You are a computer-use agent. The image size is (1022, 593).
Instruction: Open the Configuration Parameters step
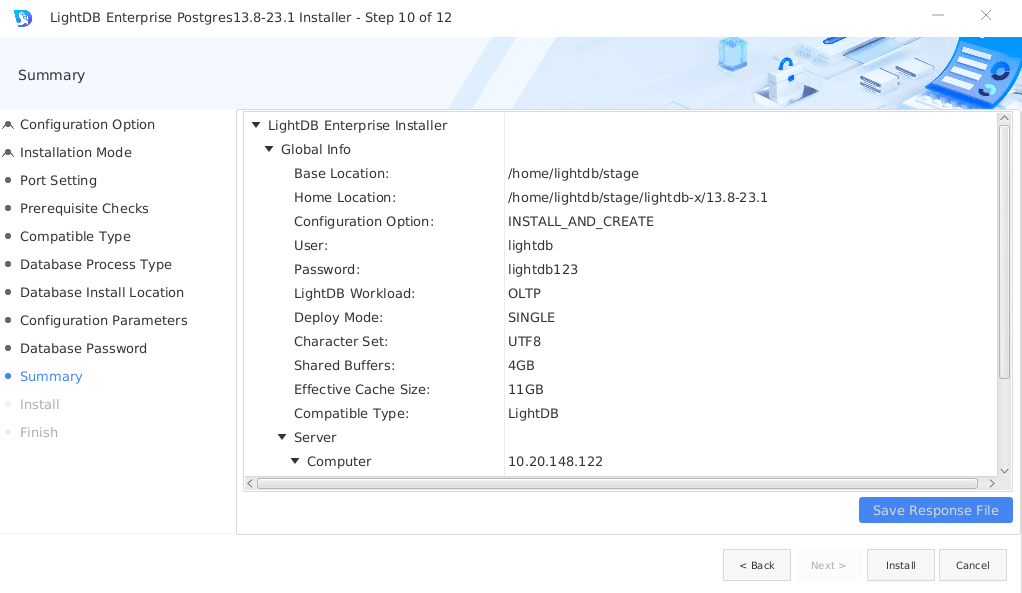104,321
